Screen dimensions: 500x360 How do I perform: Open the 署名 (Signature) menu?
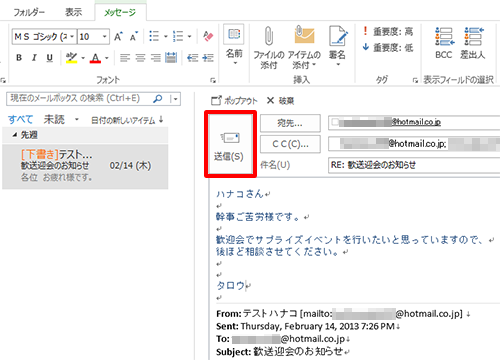coord(337,45)
